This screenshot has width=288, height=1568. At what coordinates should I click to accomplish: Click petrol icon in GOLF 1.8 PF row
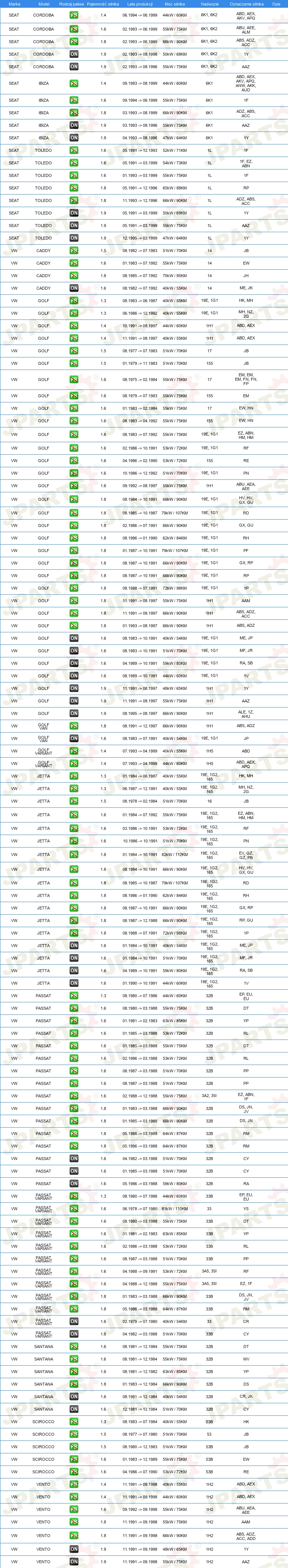point(74,551)
